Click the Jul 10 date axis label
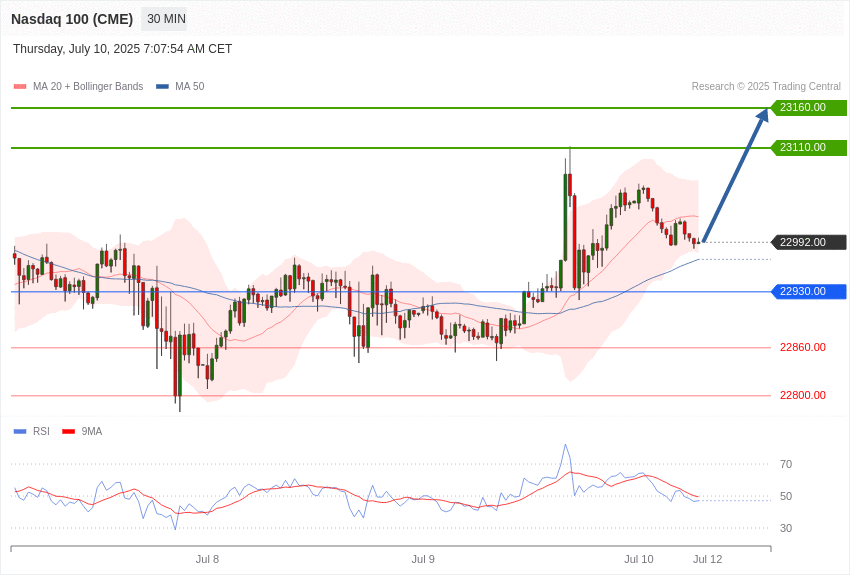Screen dimensions: 850x576 point(639,559)
